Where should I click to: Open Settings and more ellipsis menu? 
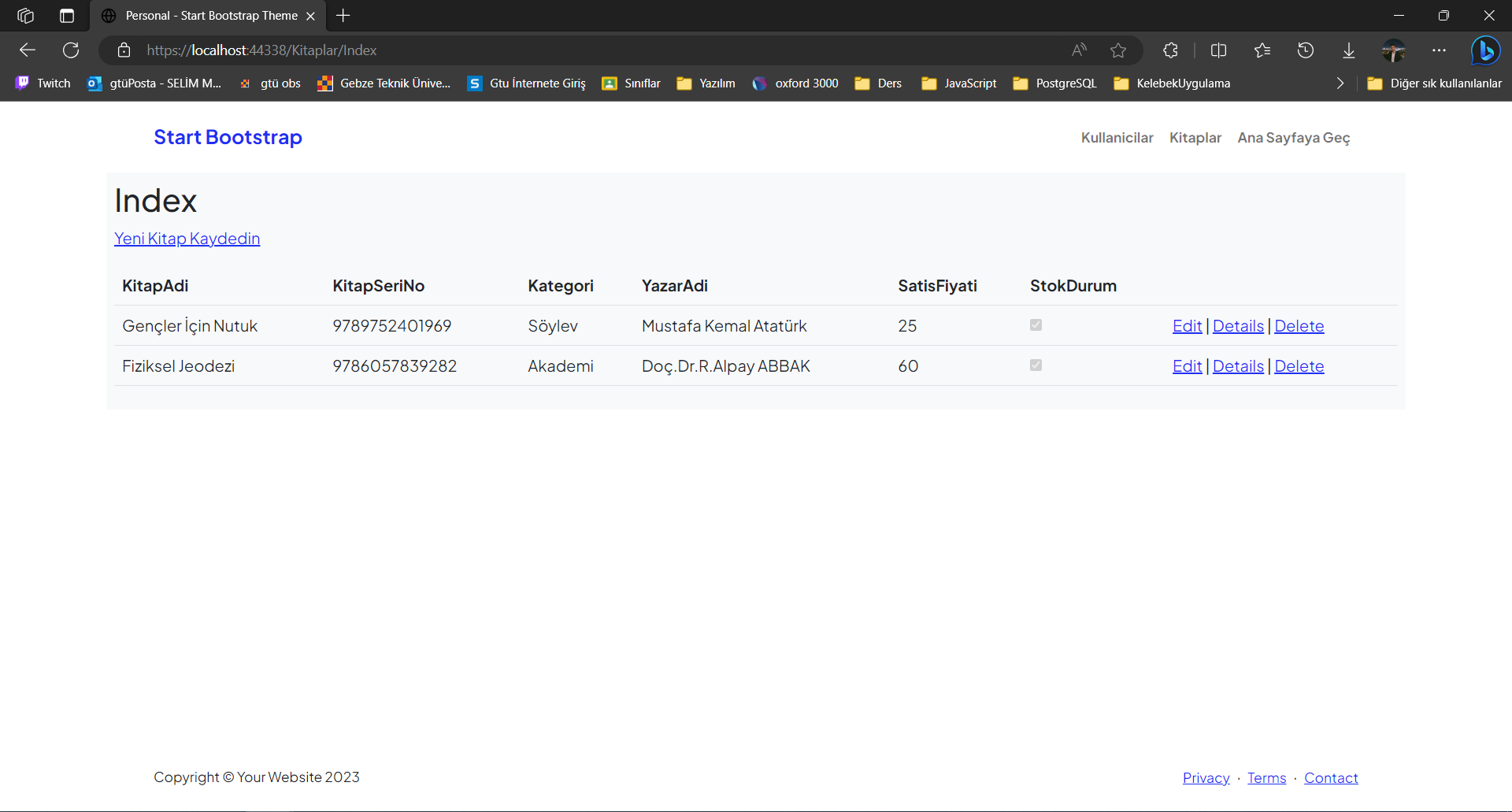1439,50
